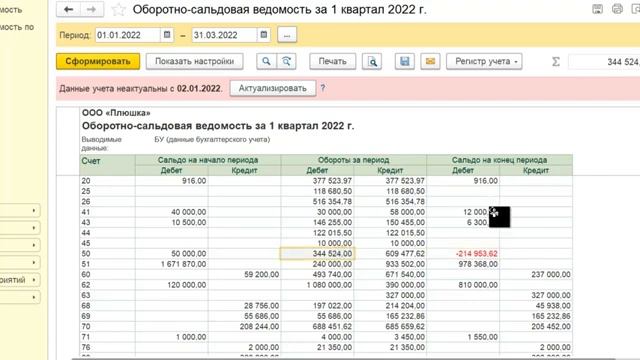Open period selection with the ellipsis button
The height and width of the screenshot is (360, 640).
[287, 35]
